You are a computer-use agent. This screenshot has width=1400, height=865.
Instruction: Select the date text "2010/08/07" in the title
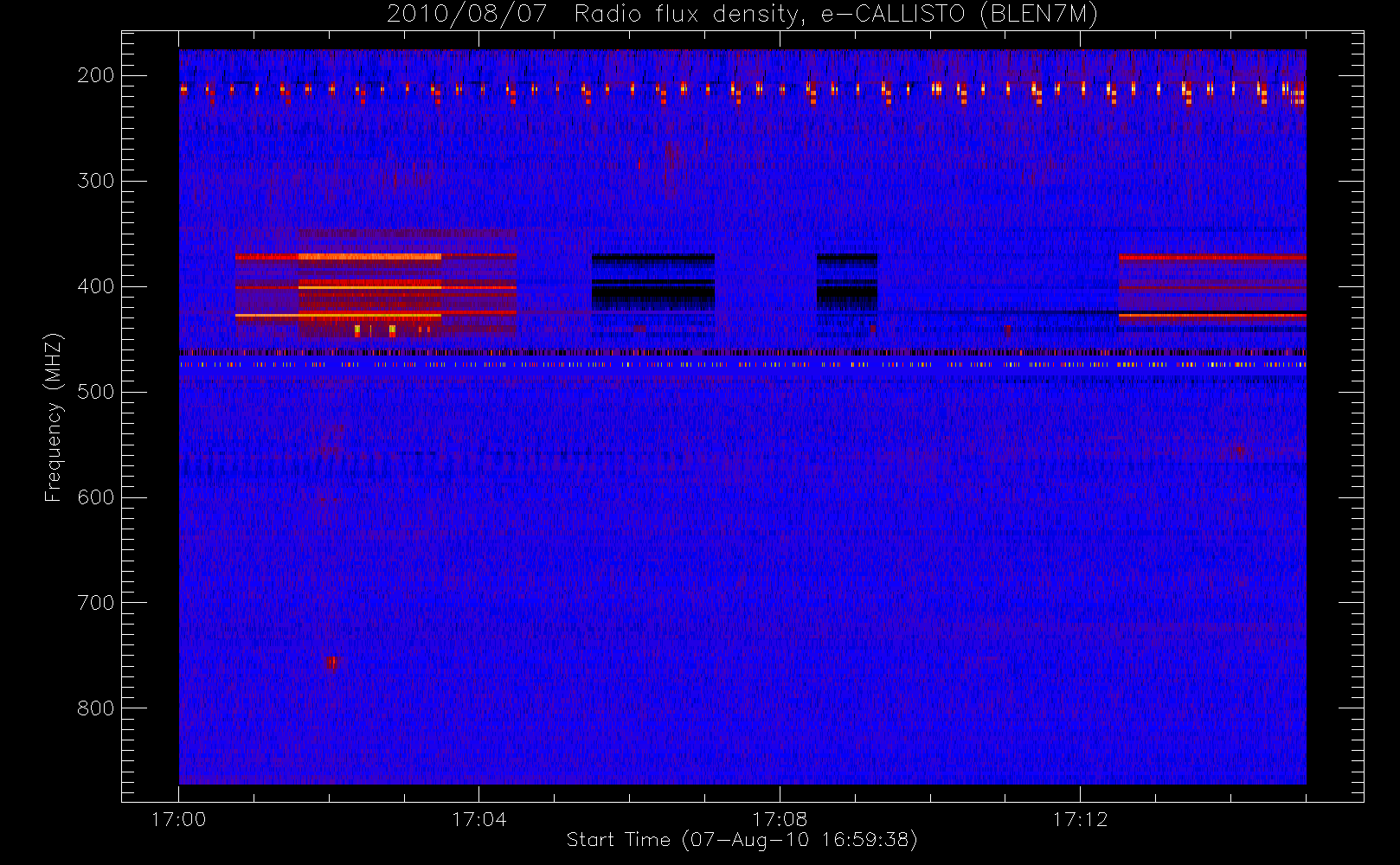click(x=466, y=15)
